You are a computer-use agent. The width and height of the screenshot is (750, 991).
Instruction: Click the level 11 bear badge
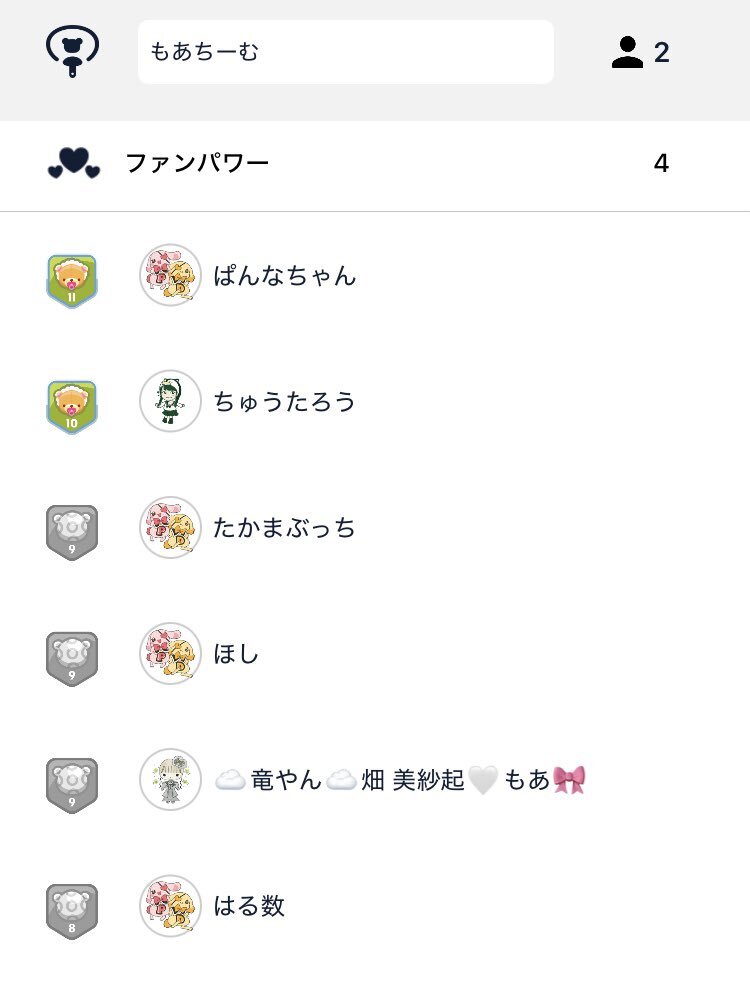[72, 281]
